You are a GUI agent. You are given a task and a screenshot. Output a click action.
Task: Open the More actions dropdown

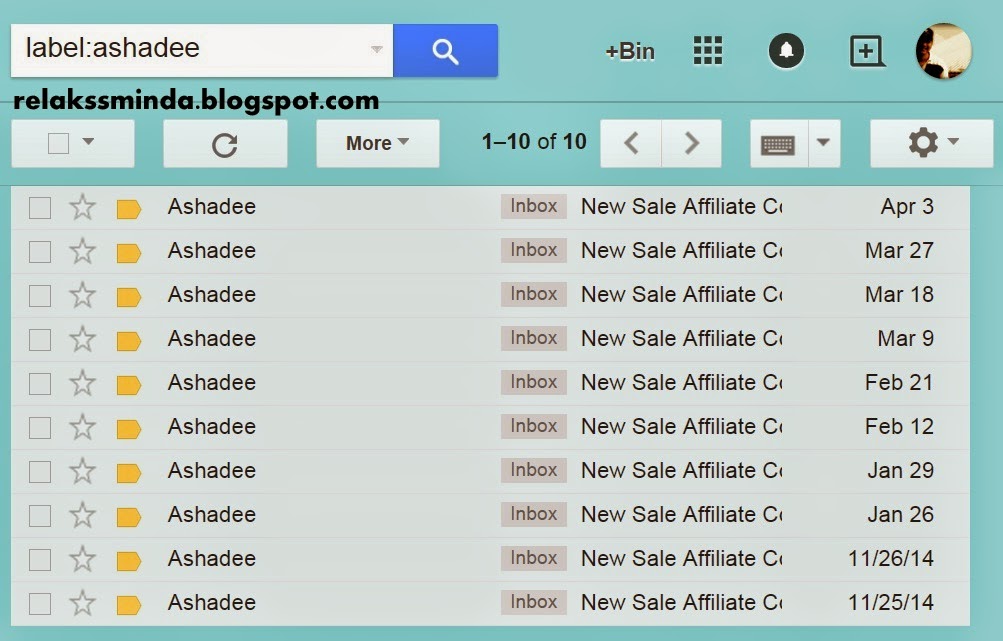pos(377,143)
